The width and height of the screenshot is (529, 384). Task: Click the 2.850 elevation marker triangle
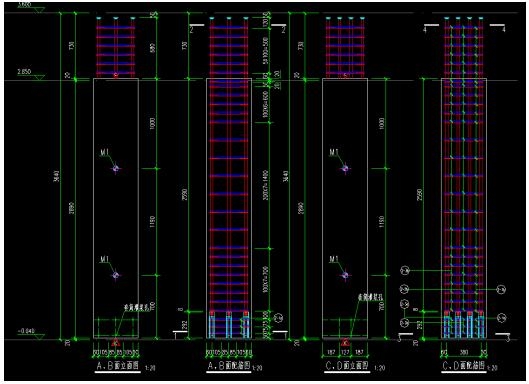coord(40,78)
